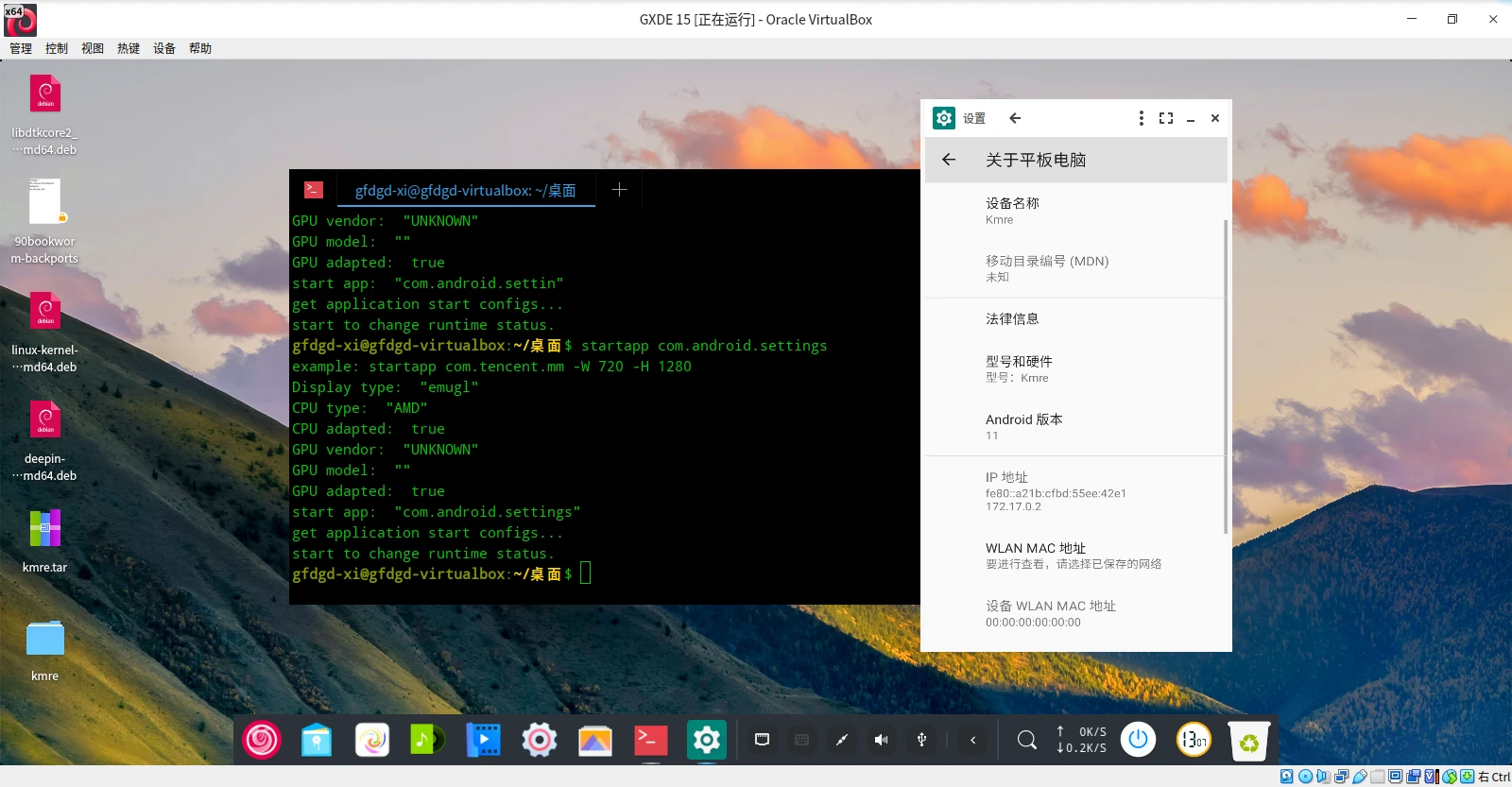Image resolution: width=1512 pixels, height=787 pixels.
Task: Click the terminal app icon in tab bar
Action: 314,190
